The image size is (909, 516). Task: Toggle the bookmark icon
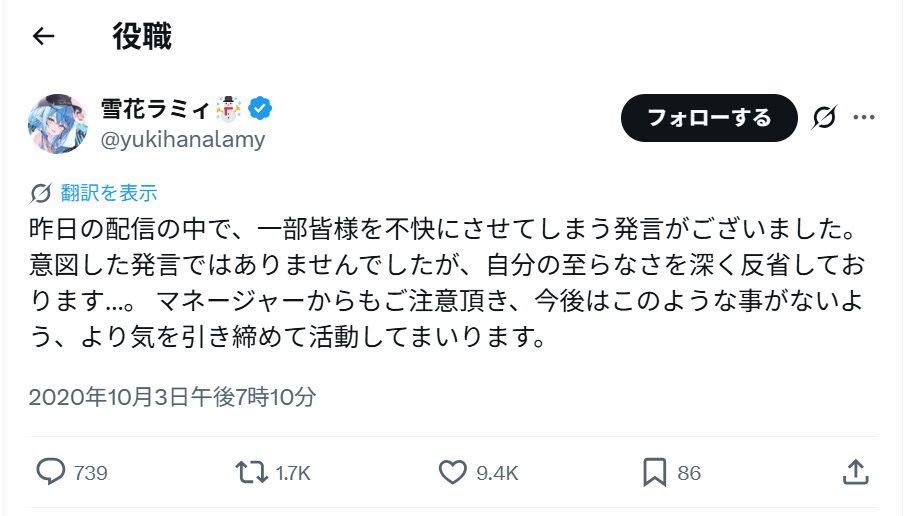(655, 472)
